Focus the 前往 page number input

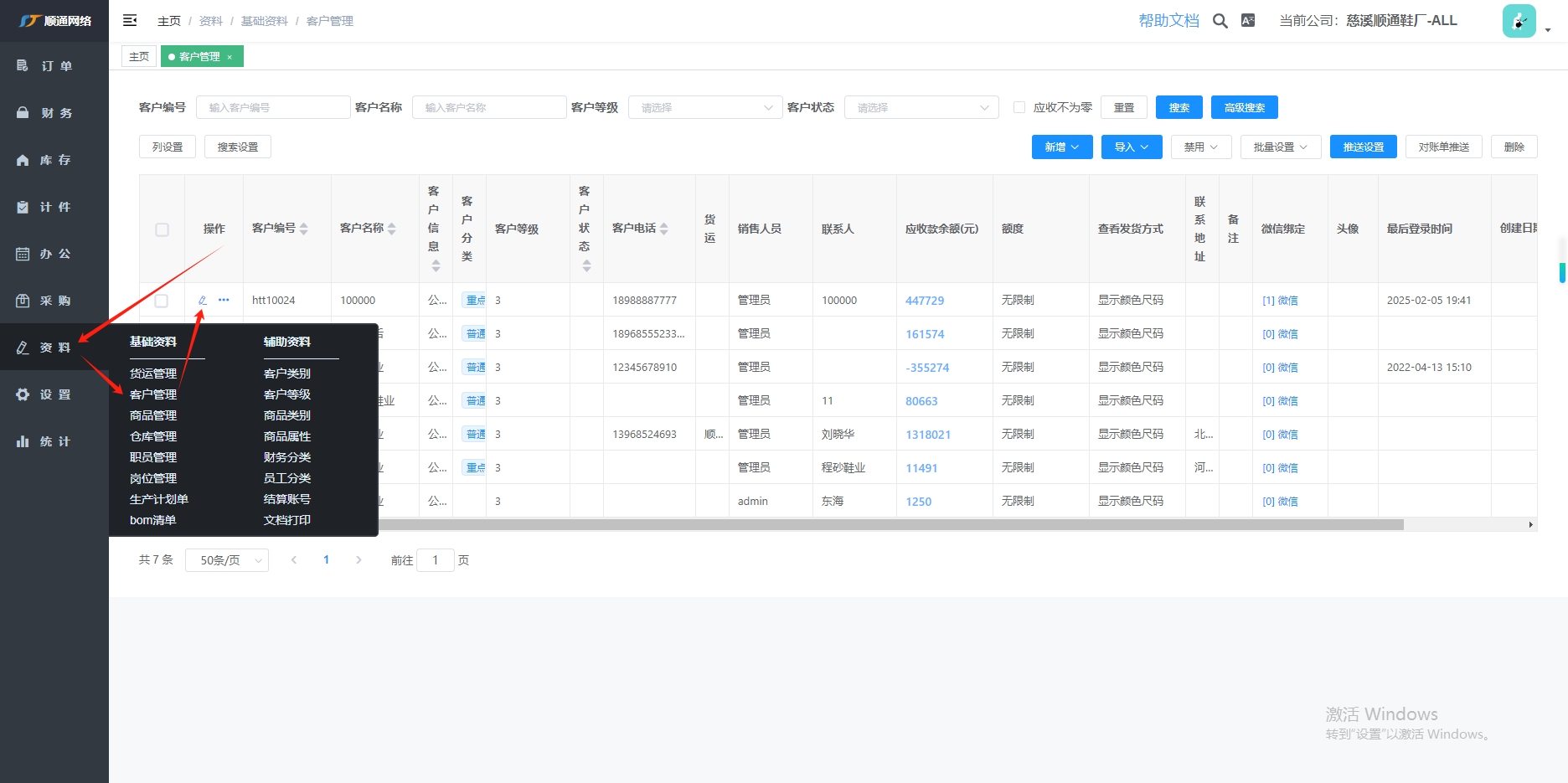pyautogui.click(x=436, y=560)
